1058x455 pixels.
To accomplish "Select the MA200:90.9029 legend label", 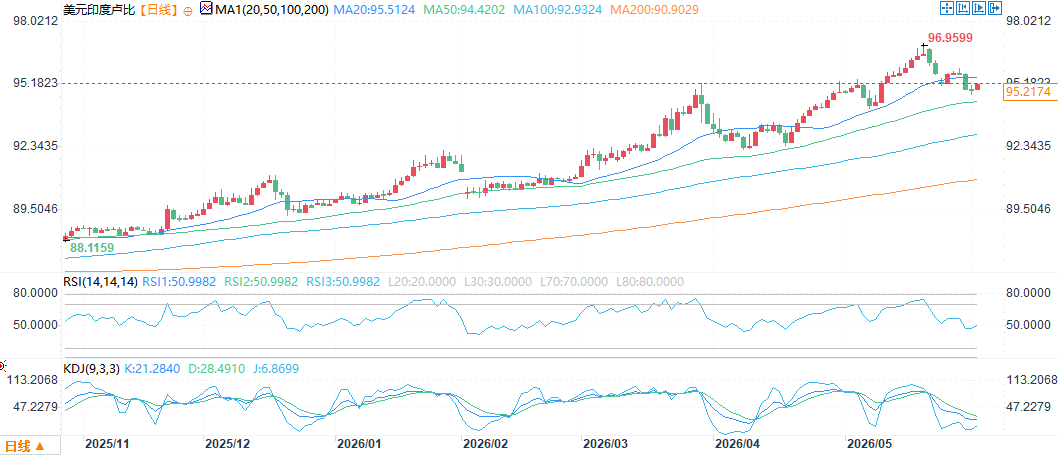I will point(653,10).
